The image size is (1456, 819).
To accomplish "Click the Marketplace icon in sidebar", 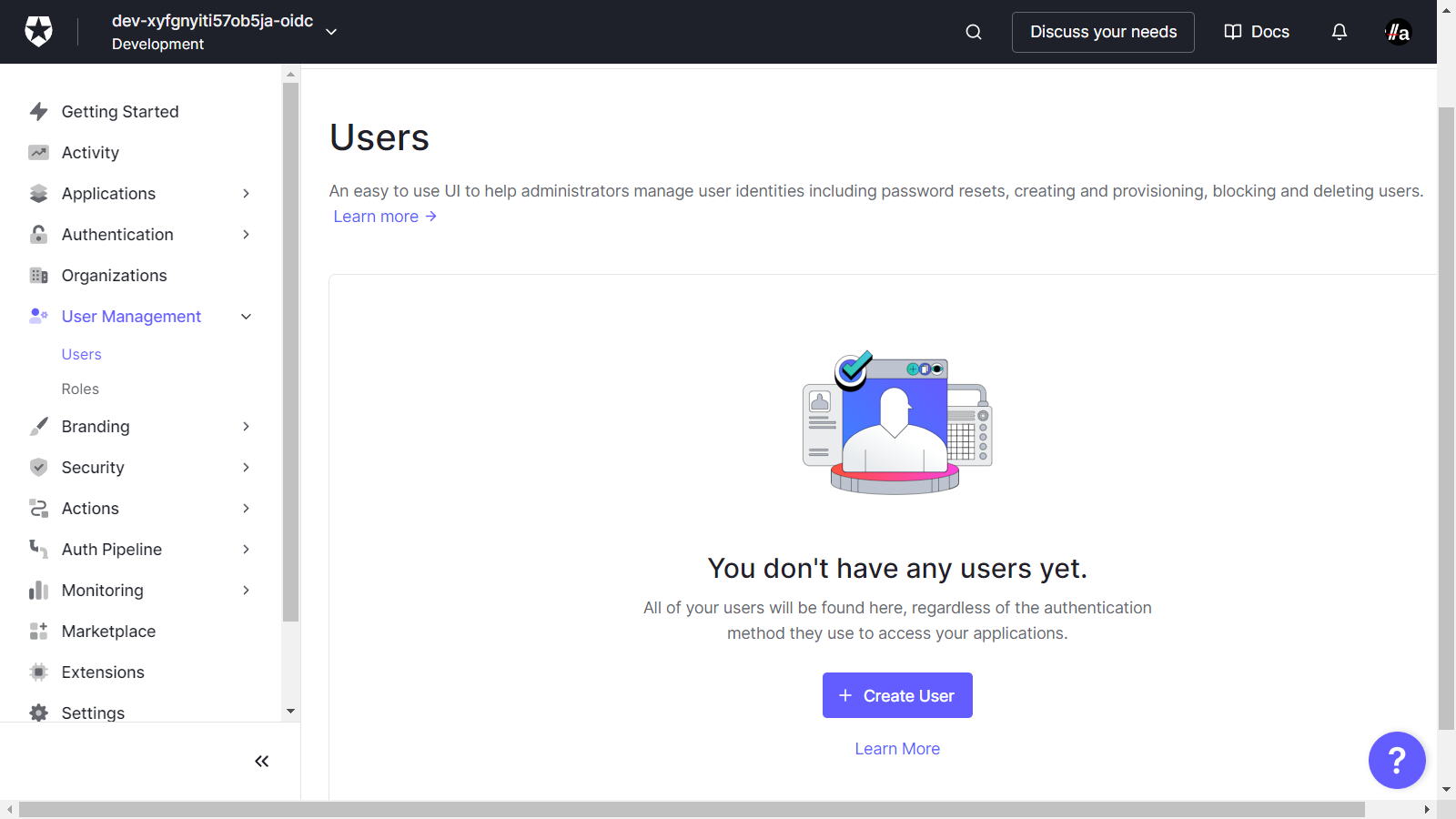I will [38, 632].
